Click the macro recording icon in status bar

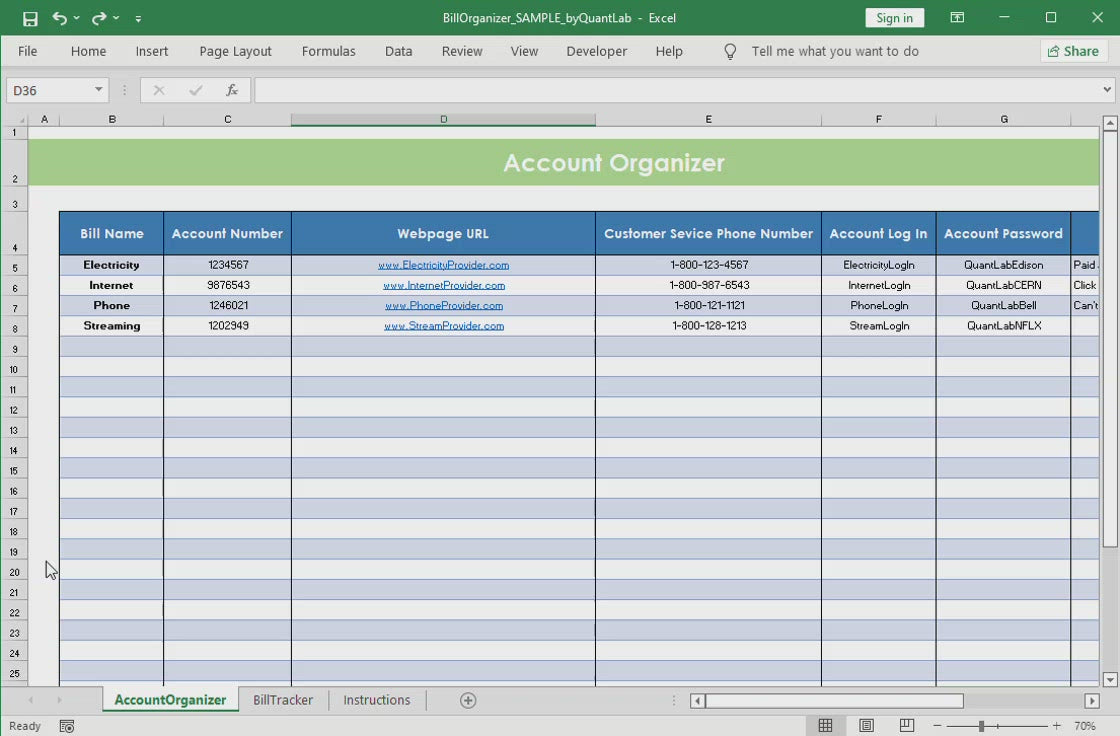[x=66, y=726]
